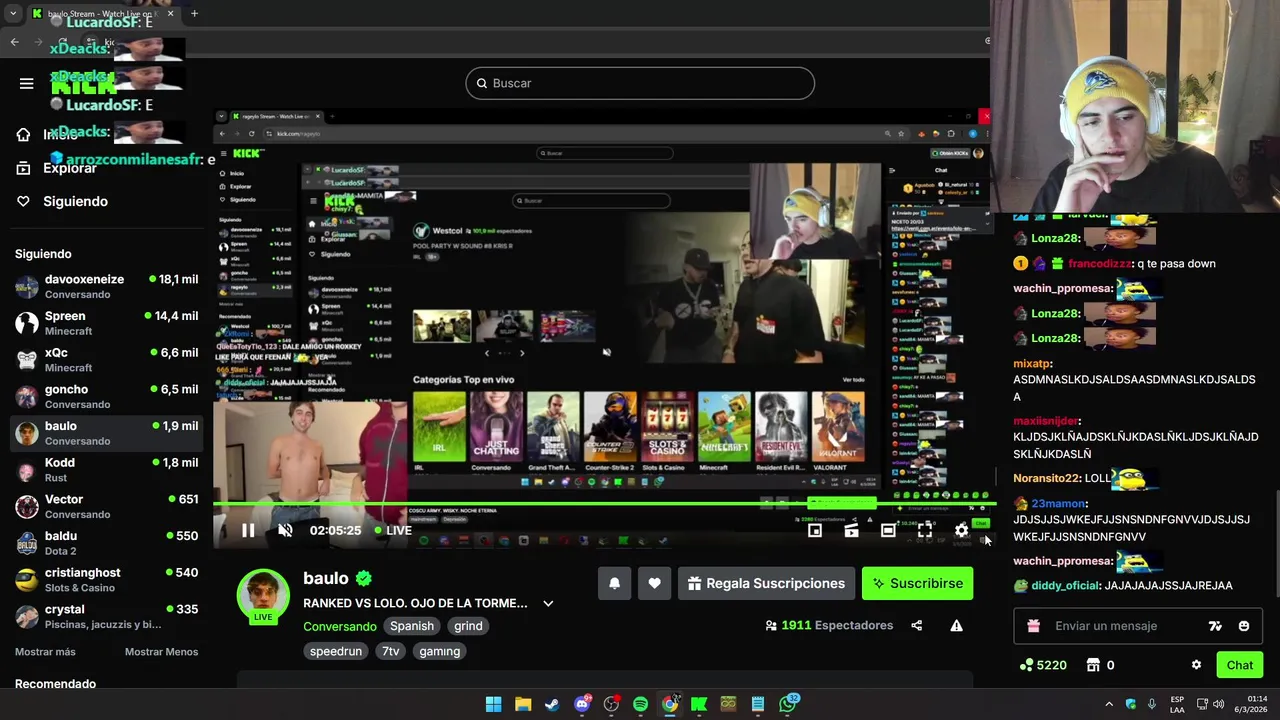1280x720 pixels.
Task: Open chat settings gear
Action: pos(1196,665)
